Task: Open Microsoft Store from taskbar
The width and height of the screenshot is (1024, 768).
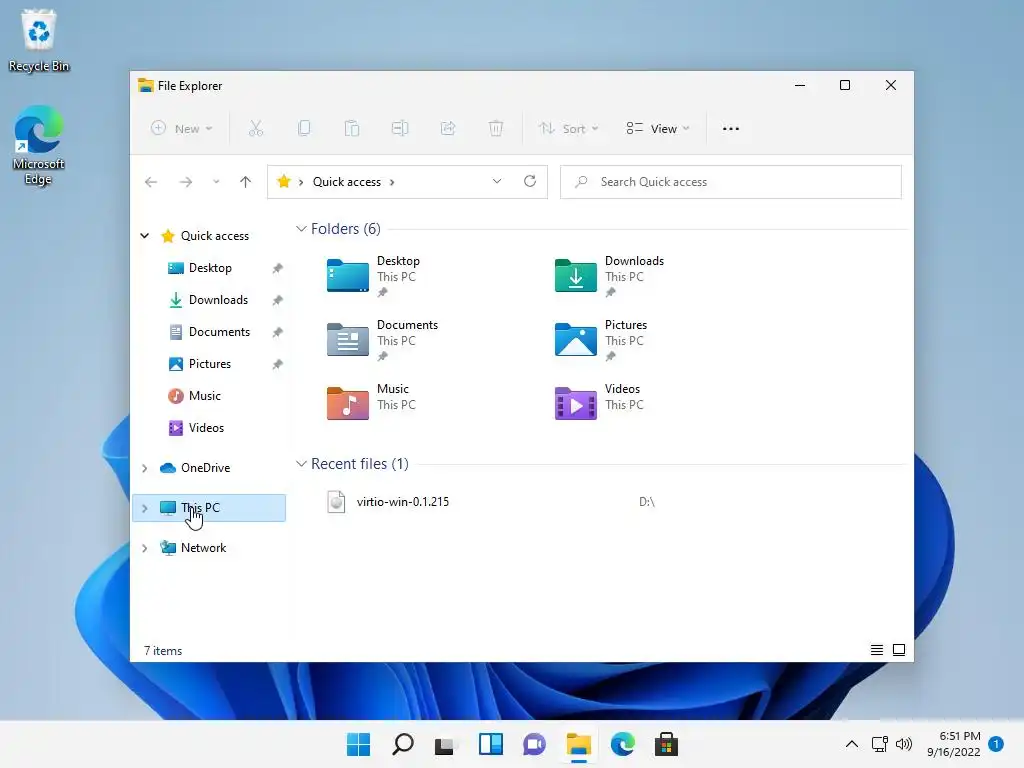Action: [666, 744]
